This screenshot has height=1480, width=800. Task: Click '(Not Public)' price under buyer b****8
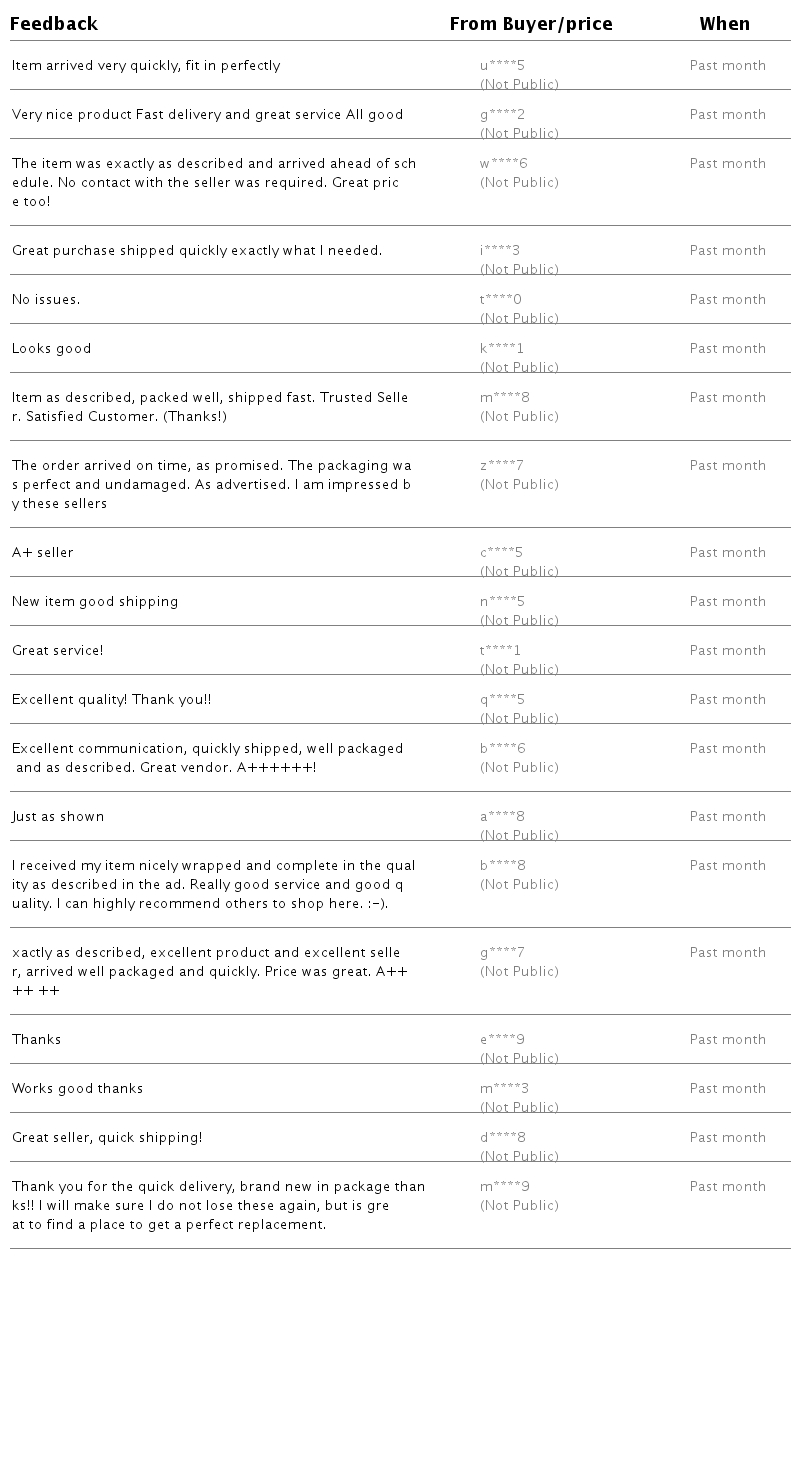(x=519, y=885)
